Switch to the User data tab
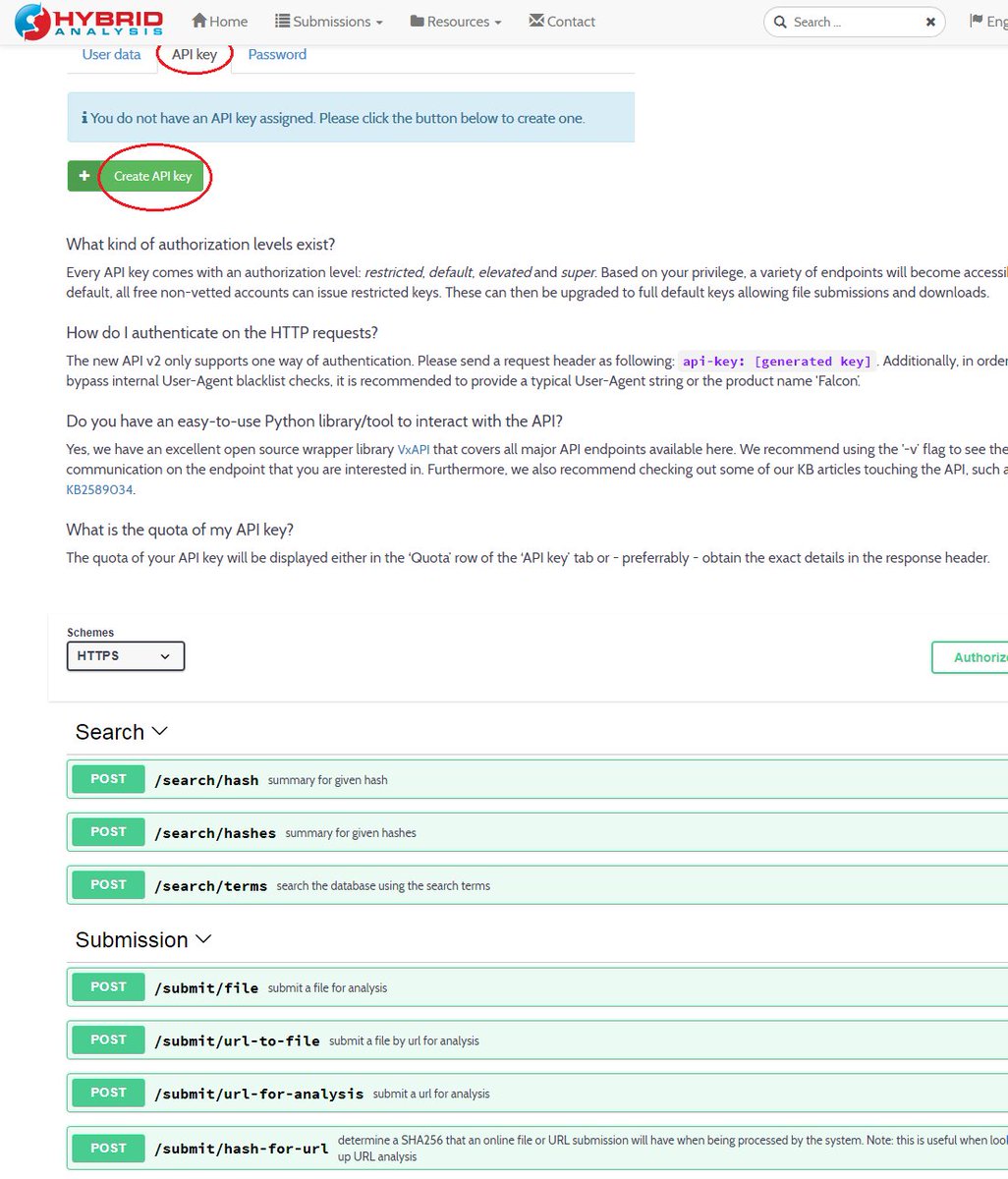Image resolution: width=1008 pixels, height=1179 pixels. (x=111, y=54)
